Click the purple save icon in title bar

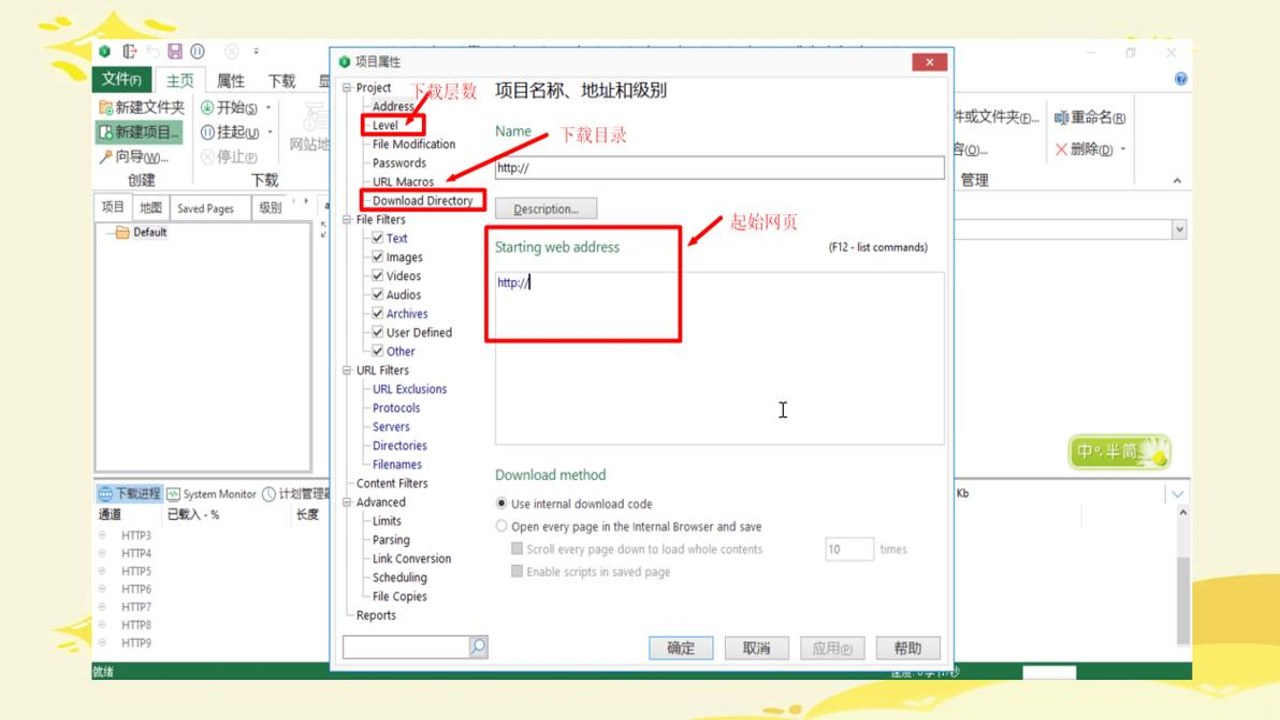click(175, 52)
